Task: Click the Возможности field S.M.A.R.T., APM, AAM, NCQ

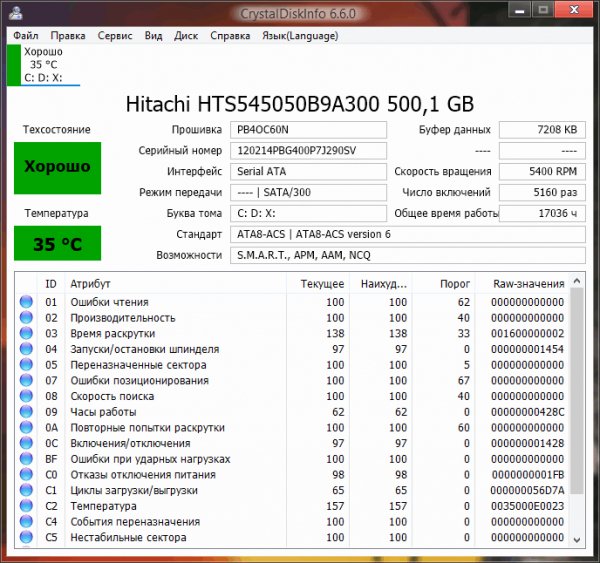Action: point(408,255)
